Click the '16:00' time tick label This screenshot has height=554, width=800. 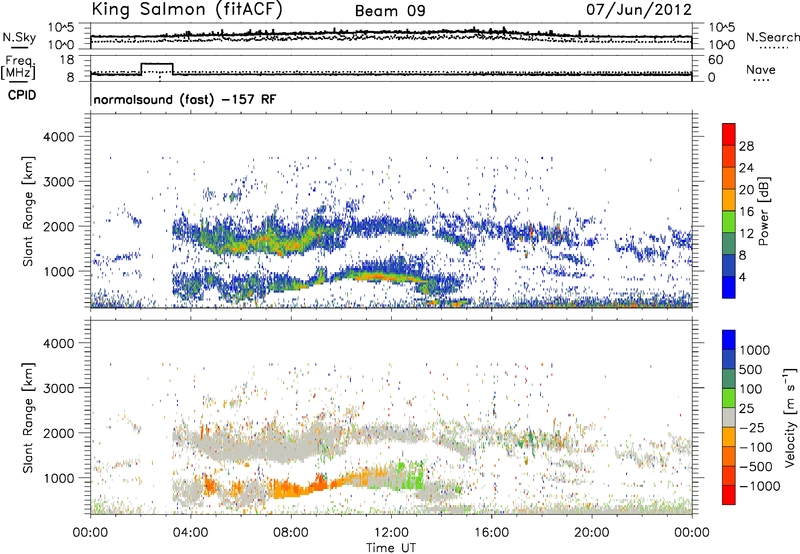point(491,533)
